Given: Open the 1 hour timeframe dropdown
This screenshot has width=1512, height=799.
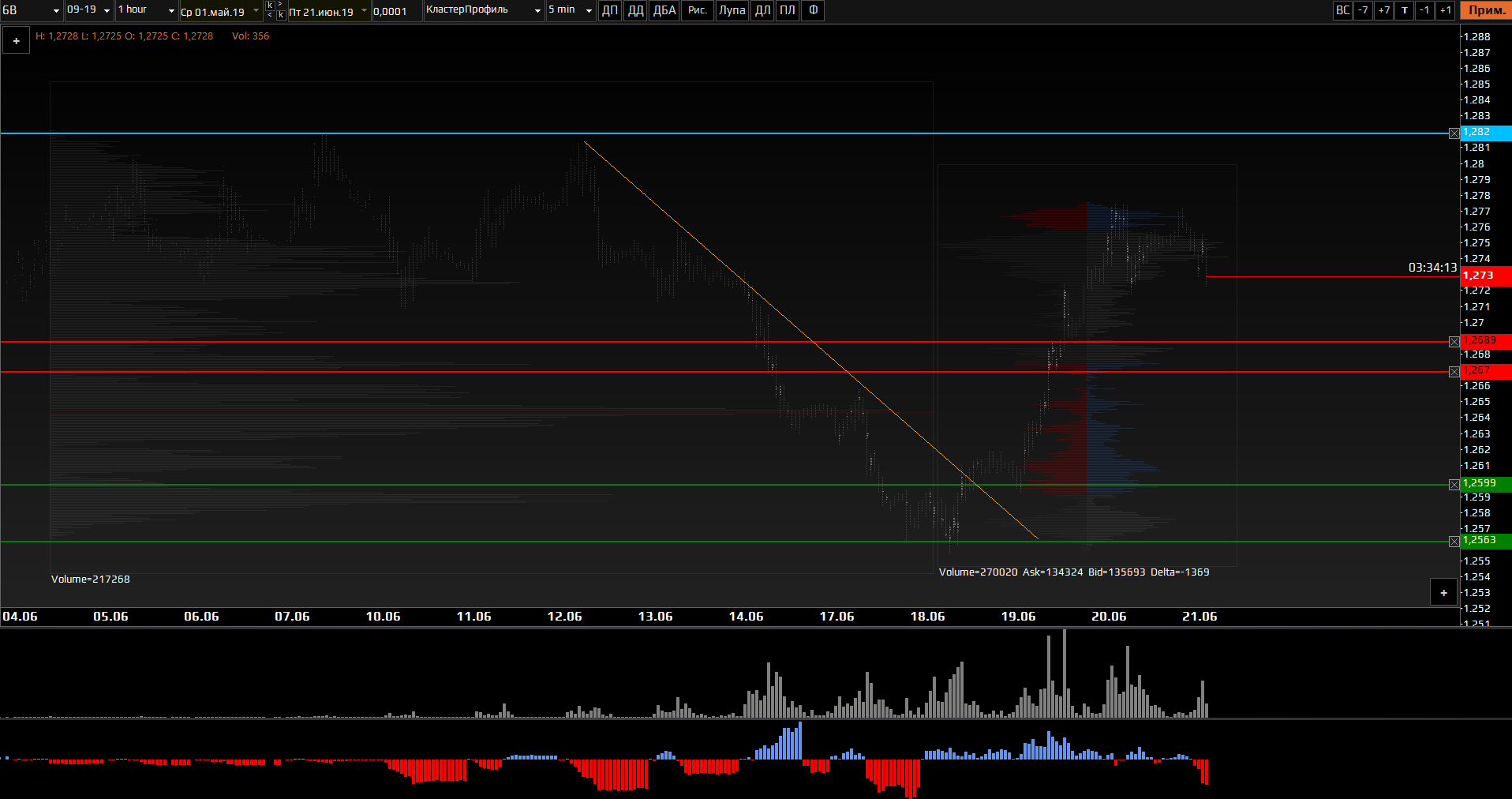Looking at the screenshot, I should click(146, 10).
